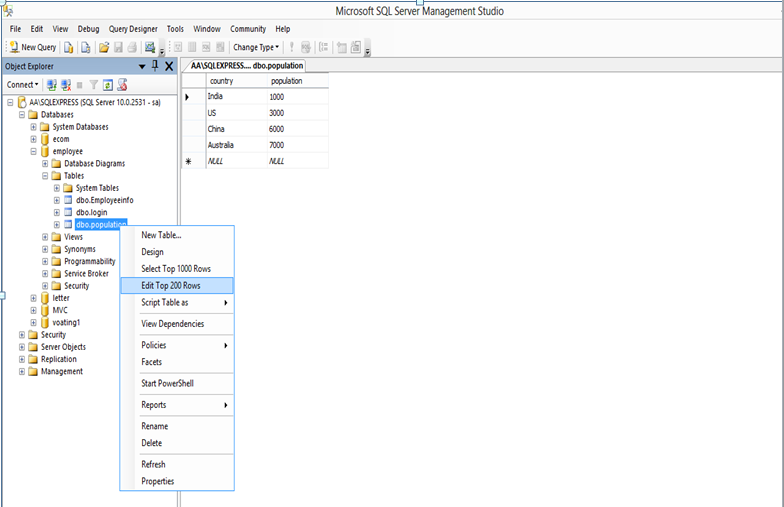This screenshot has height=507, width=784.
Task: Collapse the employee database node
Action: coord(34,152)
